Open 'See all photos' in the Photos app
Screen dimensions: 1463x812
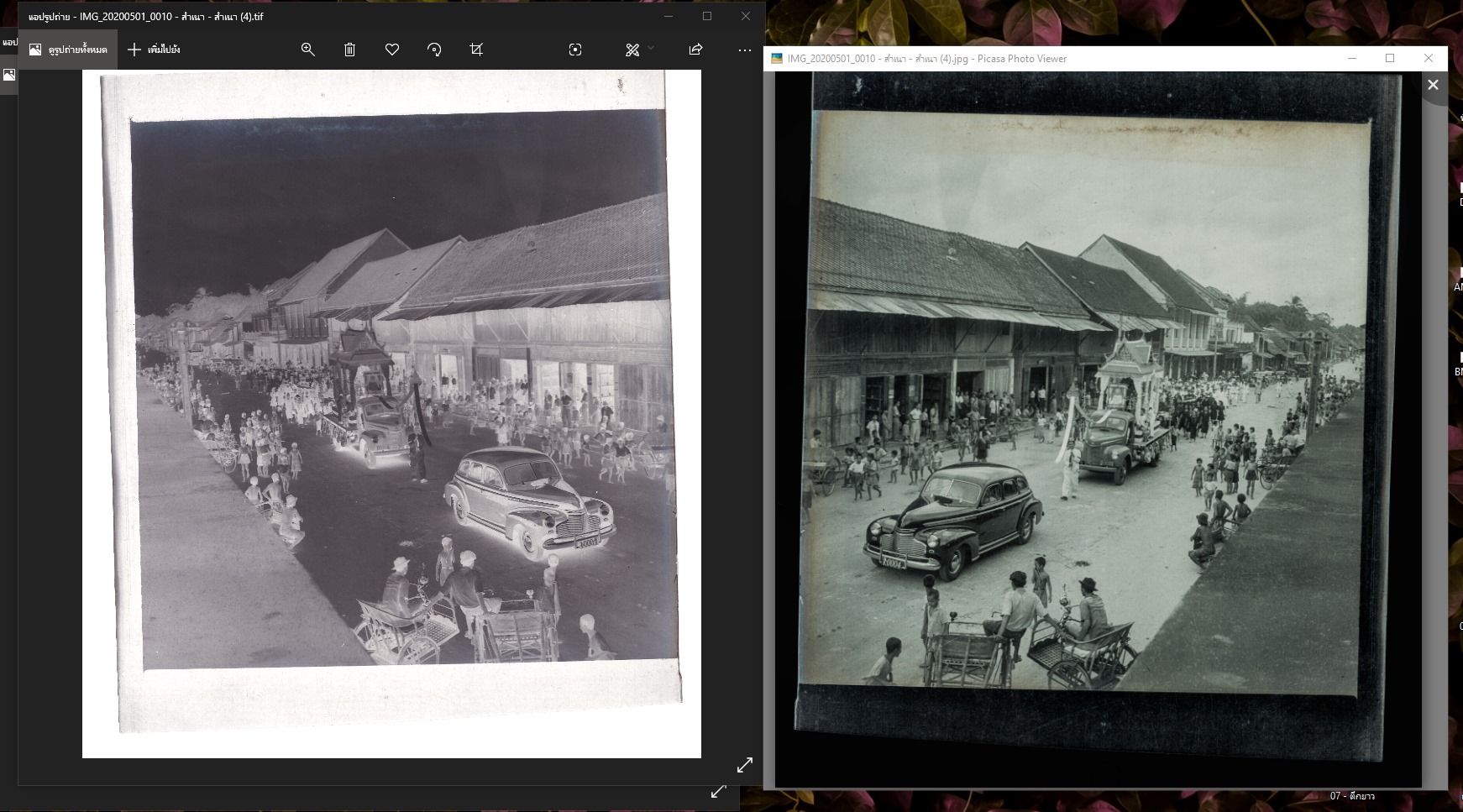[67, 50]
